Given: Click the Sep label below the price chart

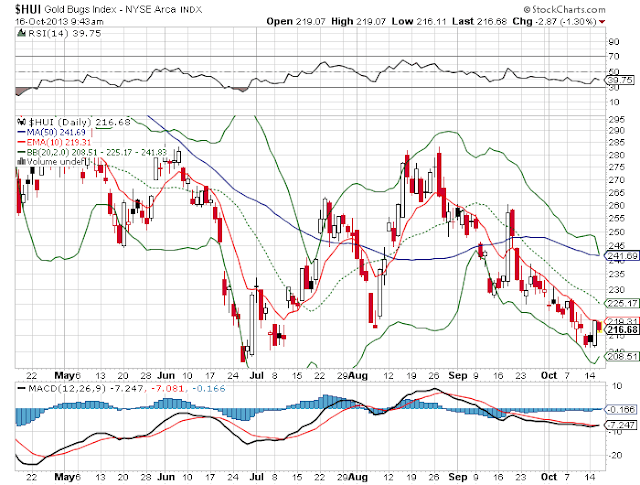Looking at the screenshot, I should [458, 375].
